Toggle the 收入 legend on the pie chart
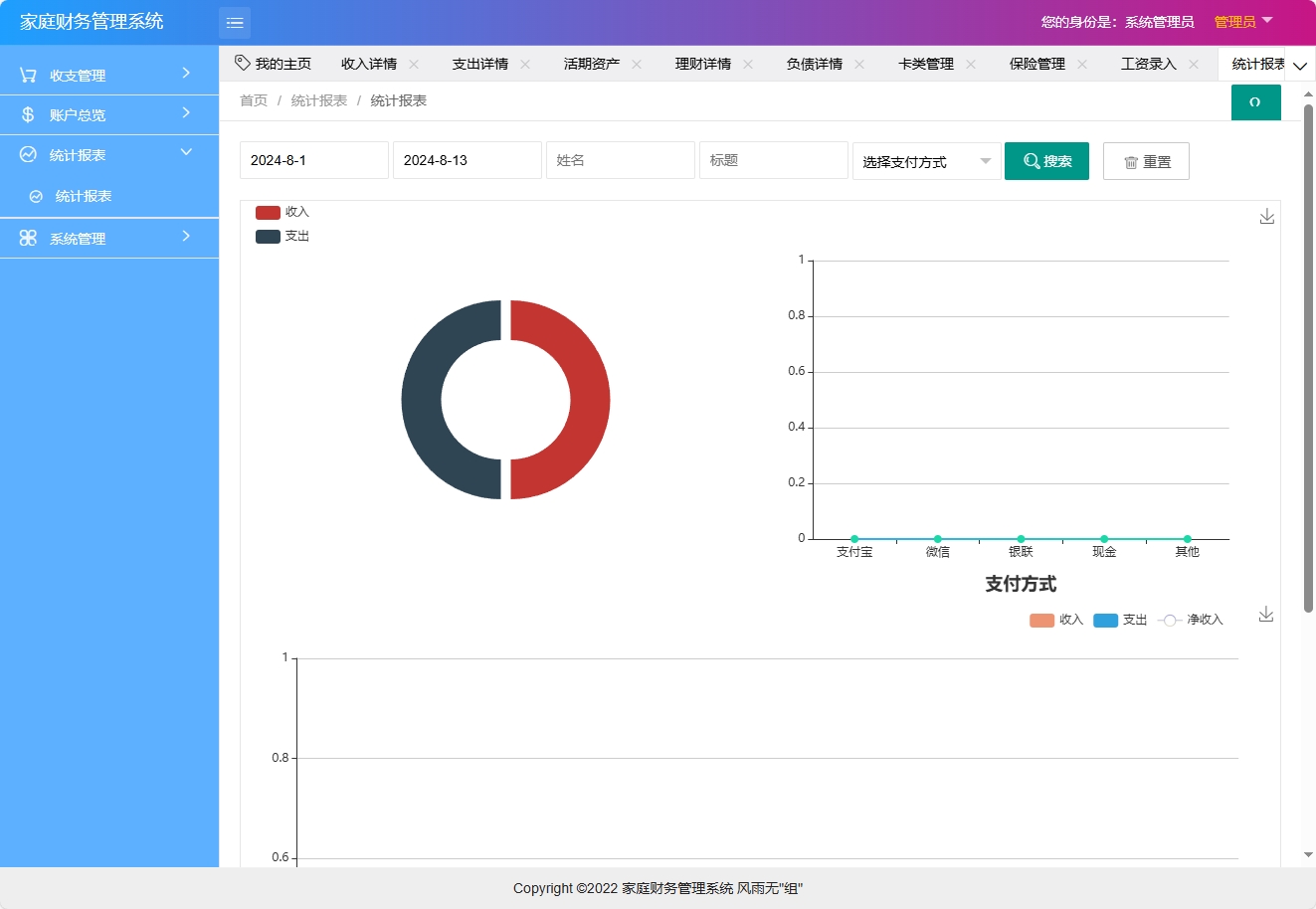Image resolution: width=1316 pixels, height=909 pixels. [x=284, y=211]
